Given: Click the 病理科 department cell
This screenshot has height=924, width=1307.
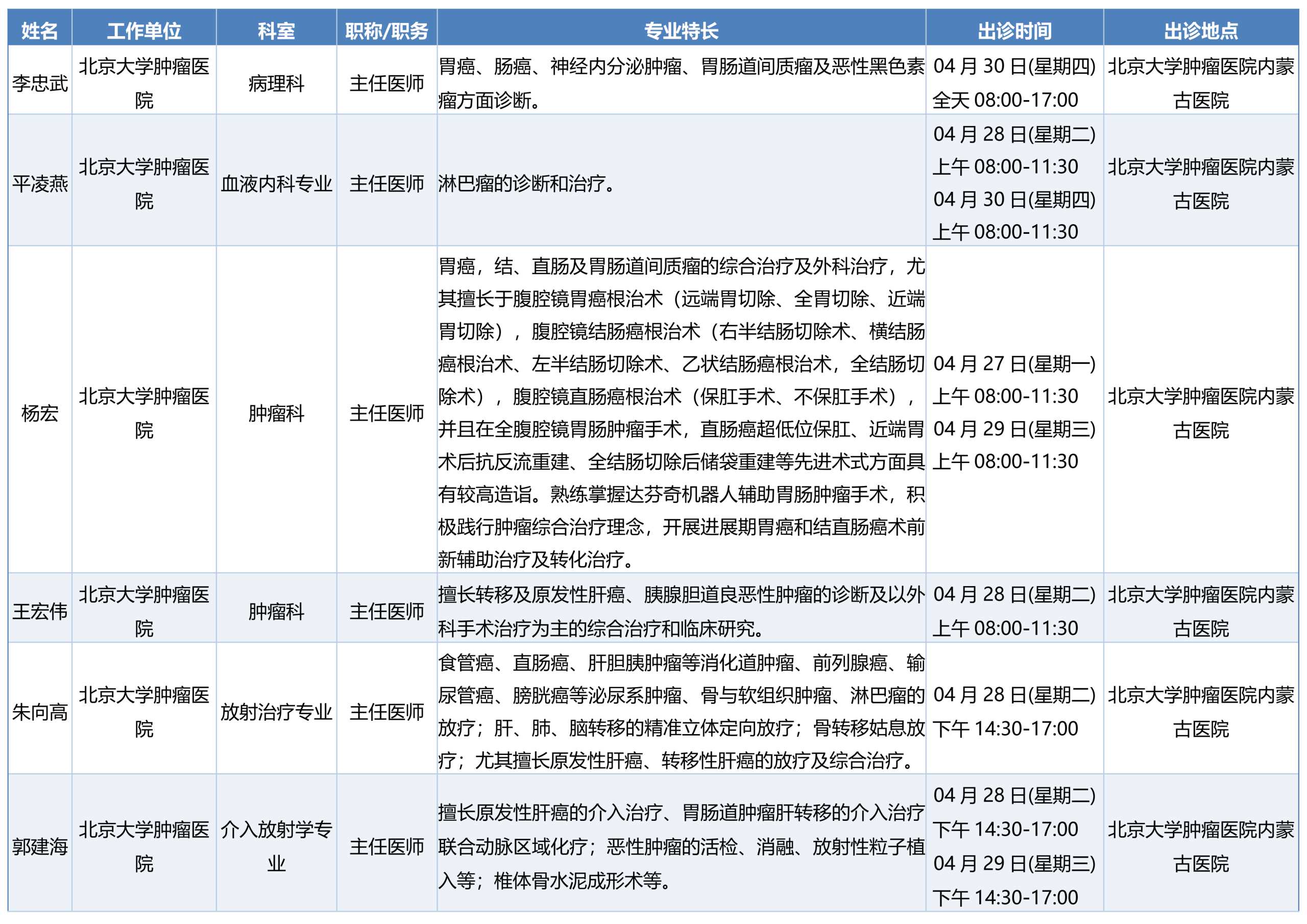Looking at the screenshot, I should click(276, 84).
